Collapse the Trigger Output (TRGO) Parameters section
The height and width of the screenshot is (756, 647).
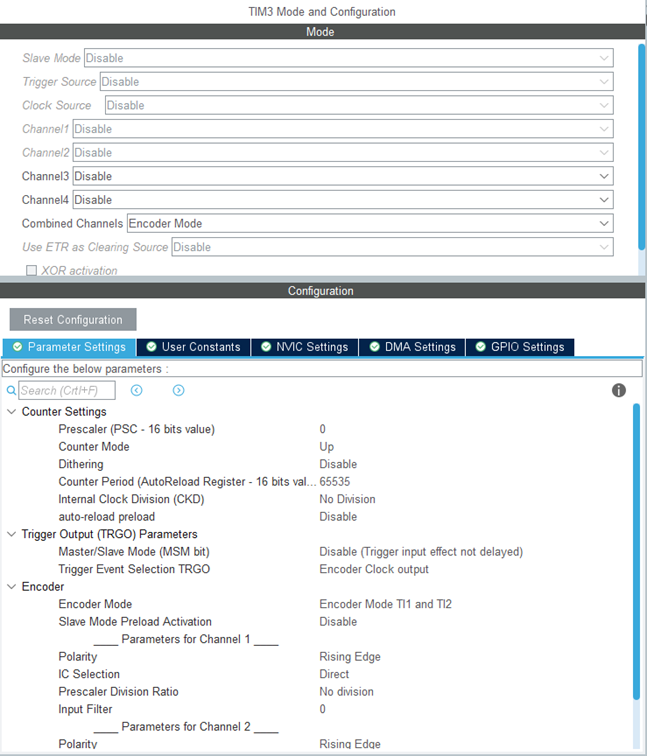tap(11, 534)
